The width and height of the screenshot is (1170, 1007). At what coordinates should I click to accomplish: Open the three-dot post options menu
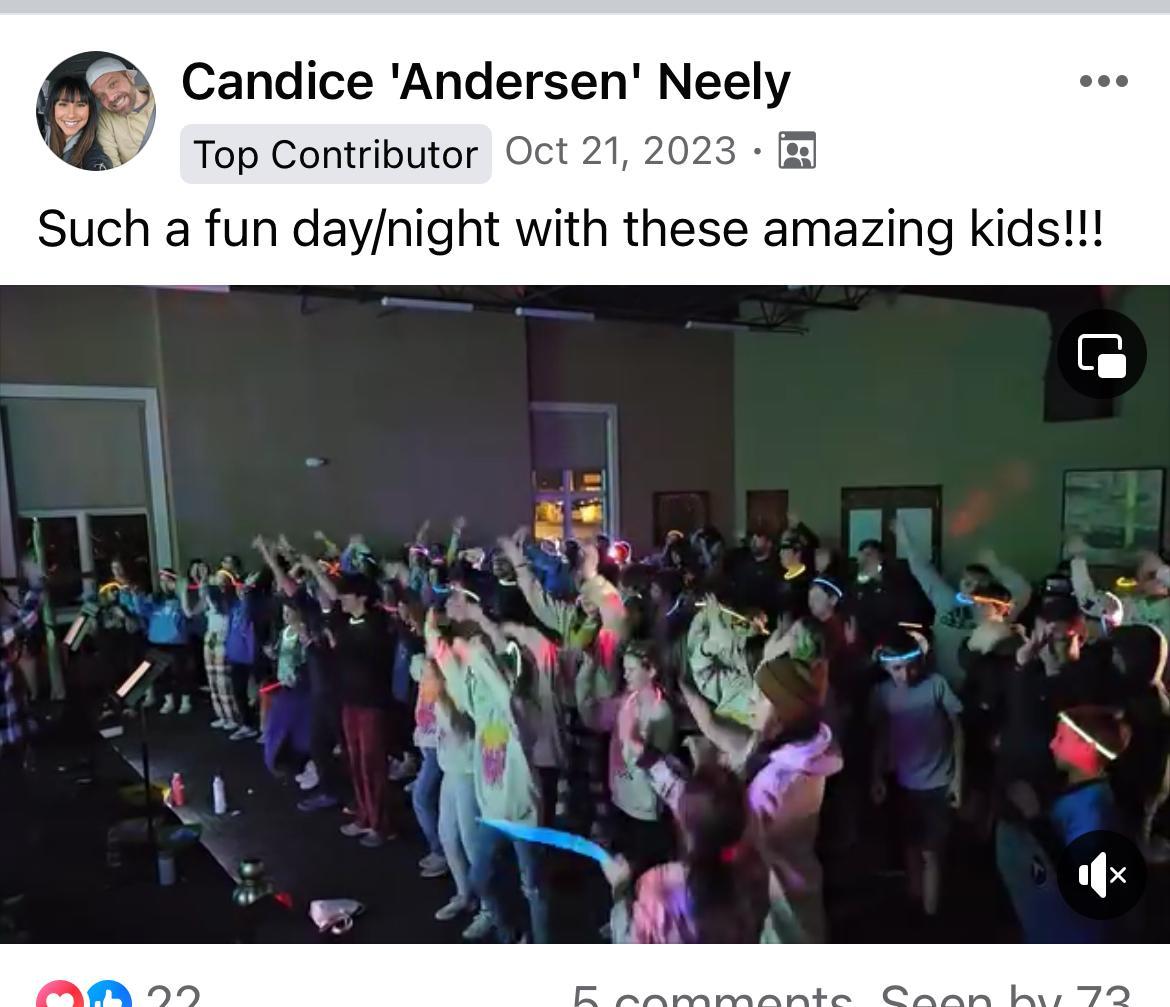pyautogui.click(x=1104, y=81)
